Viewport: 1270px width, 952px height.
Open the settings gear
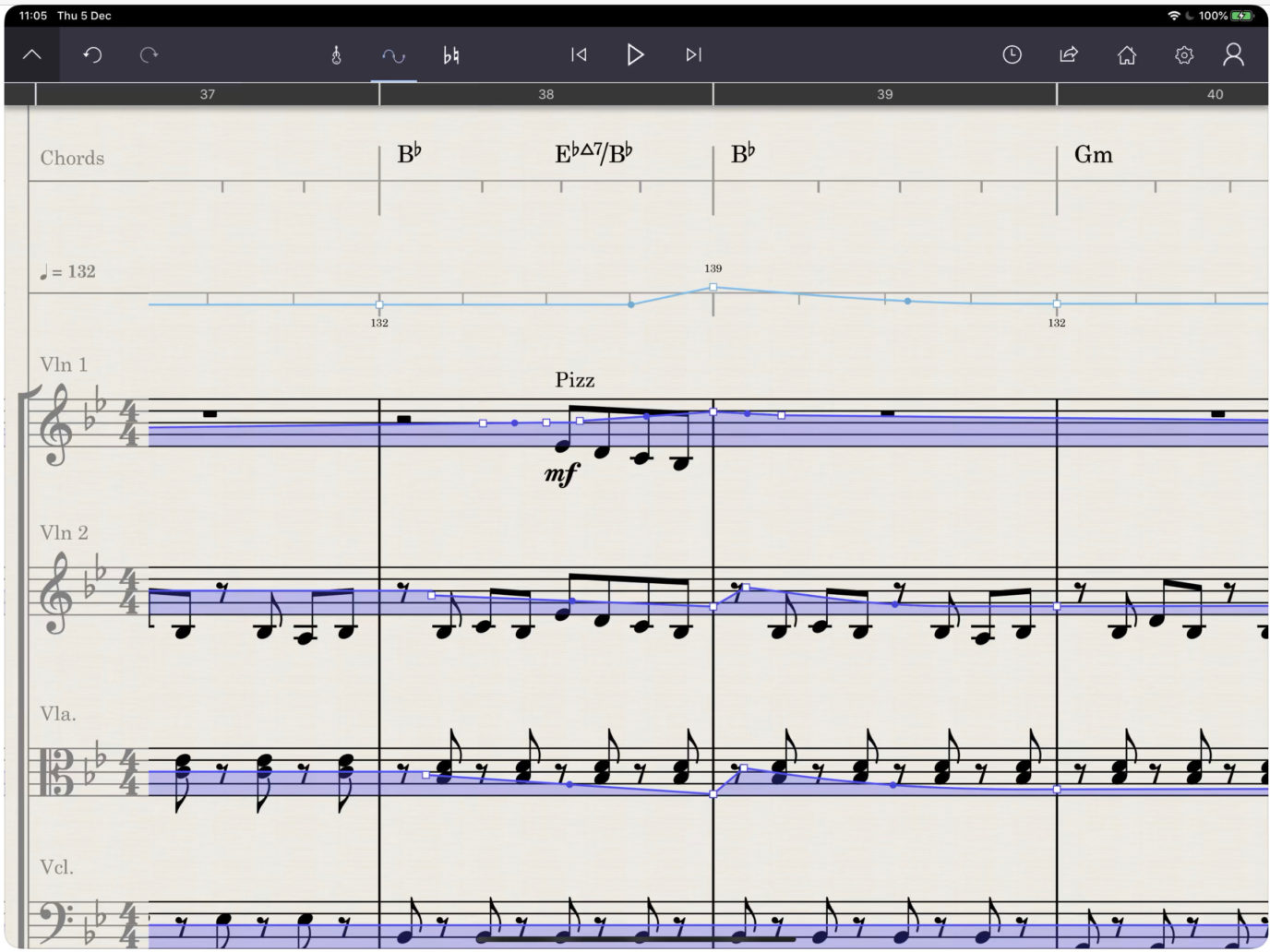tap(1183, 55)
